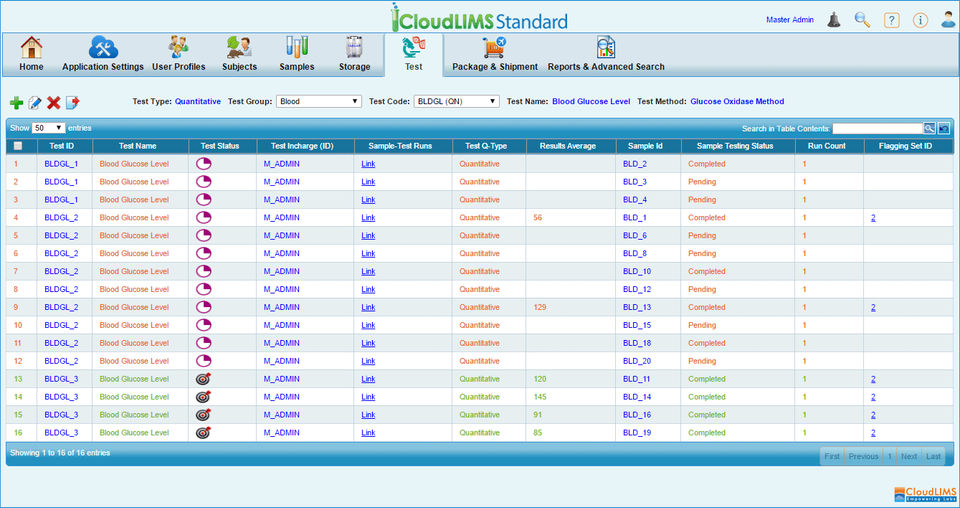The image size is (960, 508).
Task: Open the Sample-Test Runs Link in row 1
Action: tap(368, 164)
